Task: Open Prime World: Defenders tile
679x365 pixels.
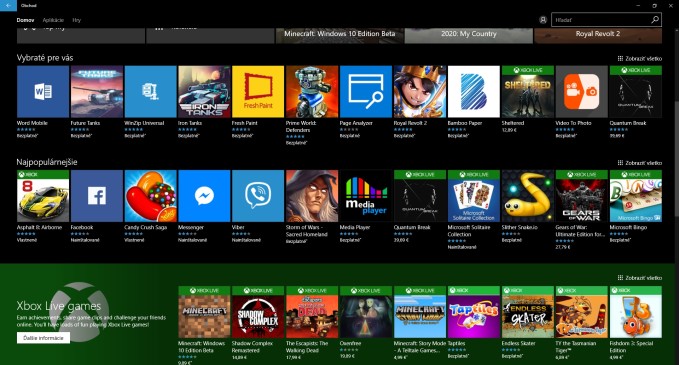Action: point(312,92)
